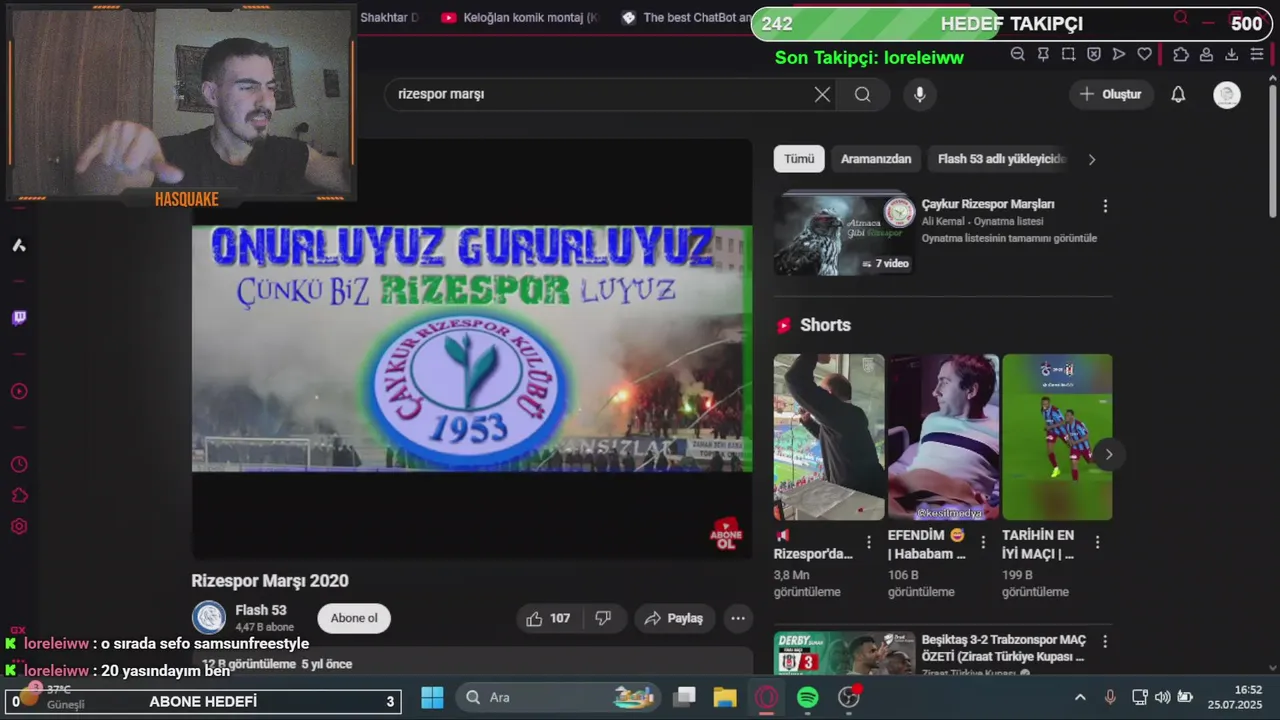Open the Rizespor'da short thumbnail
The height and width of the screenshot is (720, 1280).
tap(829, 437)
